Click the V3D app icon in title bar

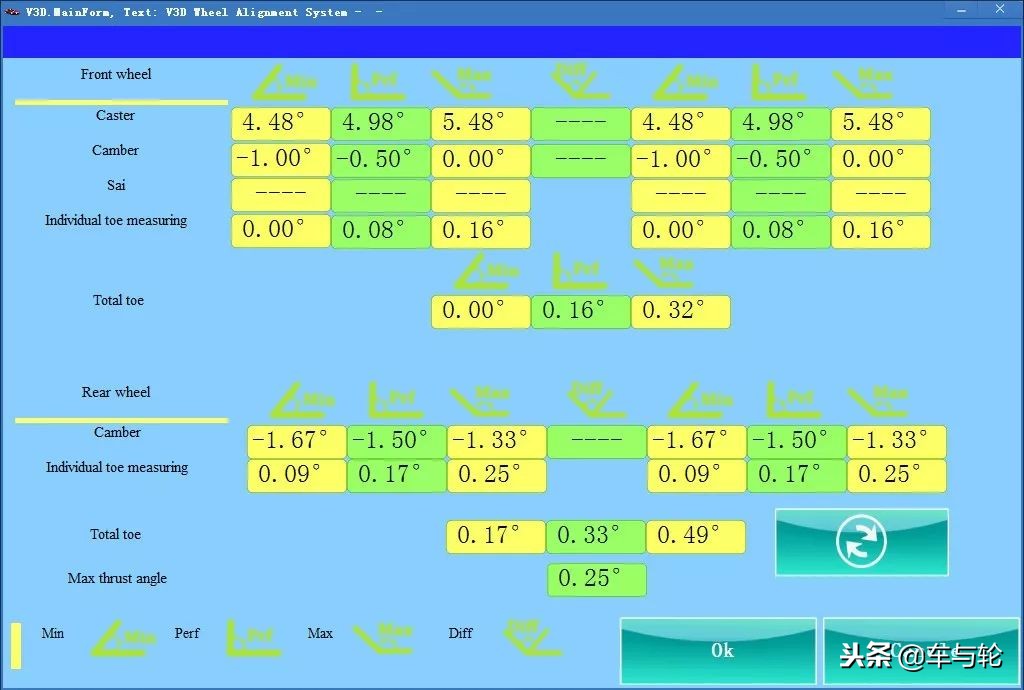tap(12, 12)
